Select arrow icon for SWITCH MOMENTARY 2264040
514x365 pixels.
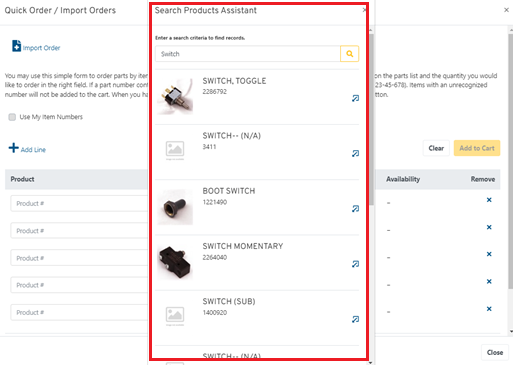tap(355, 264)
